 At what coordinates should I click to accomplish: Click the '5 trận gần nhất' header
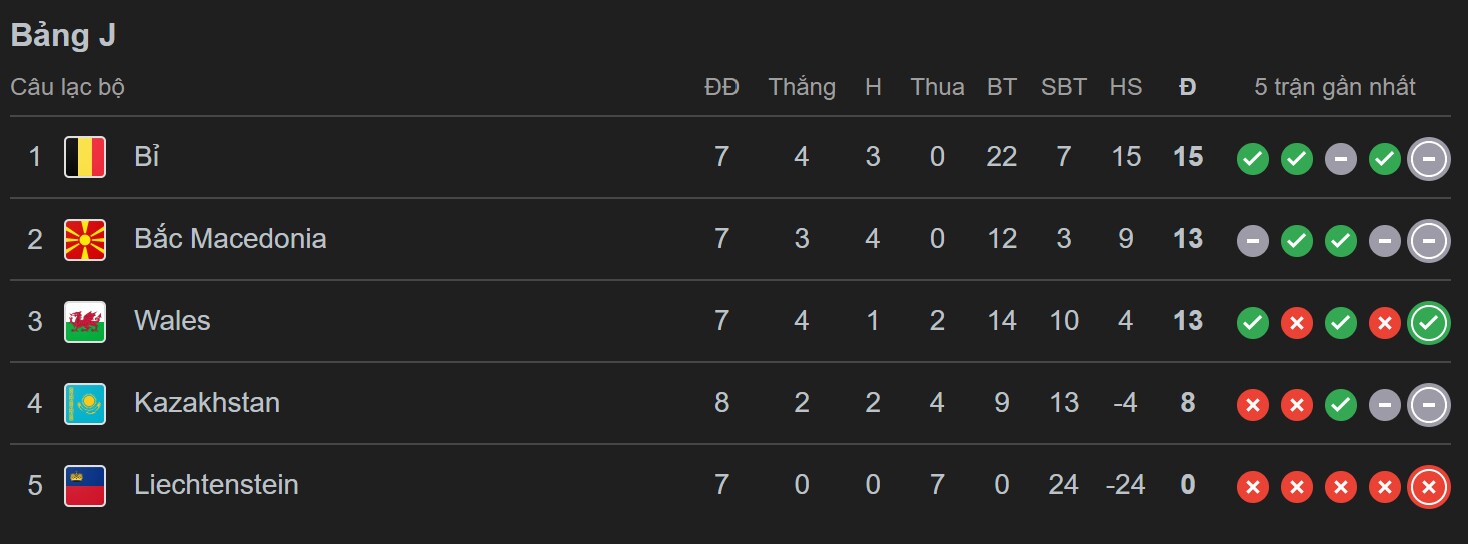[x=1334, y=87]
